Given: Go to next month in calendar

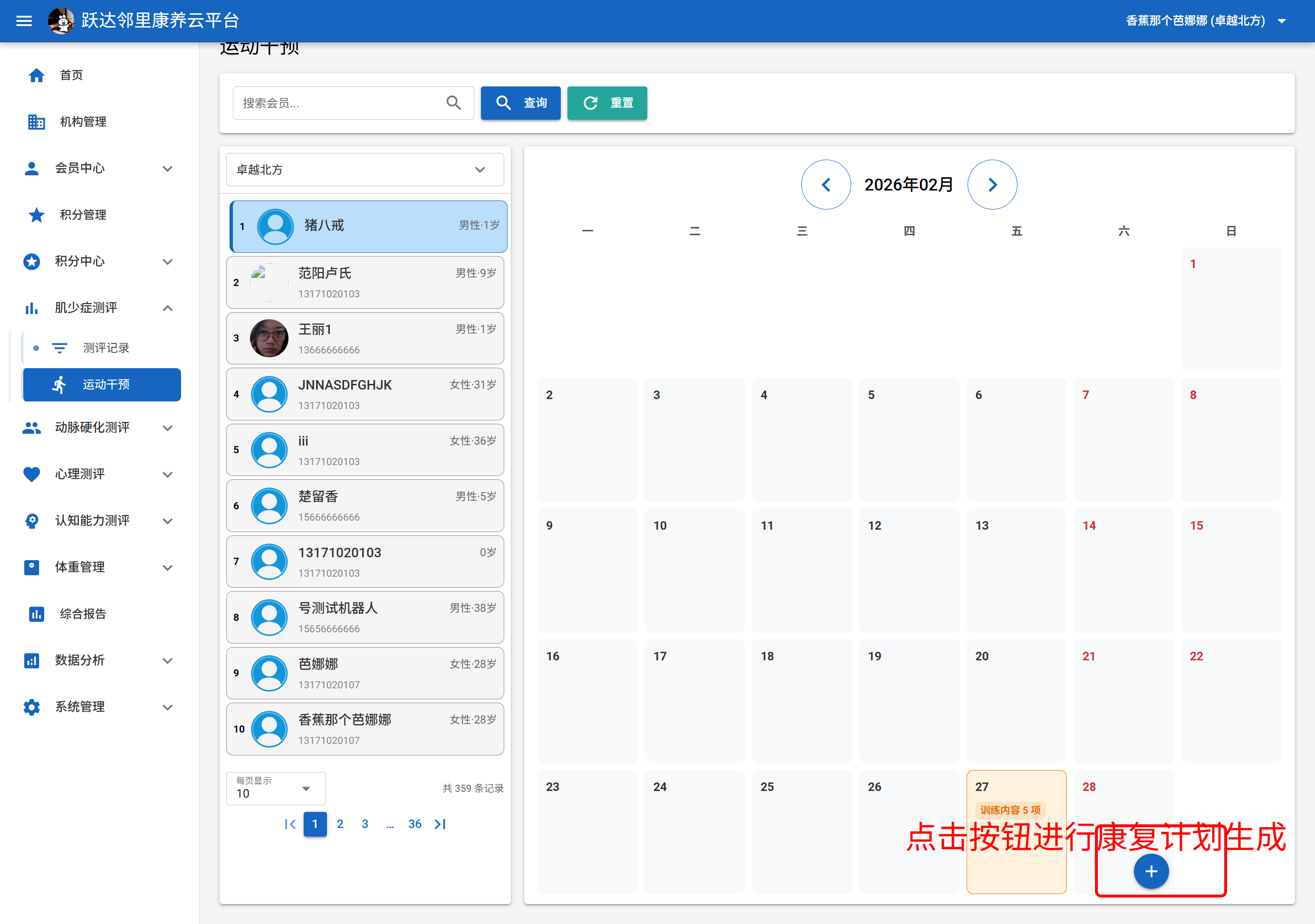Looking at the screenshot, I should coord(993,185).
